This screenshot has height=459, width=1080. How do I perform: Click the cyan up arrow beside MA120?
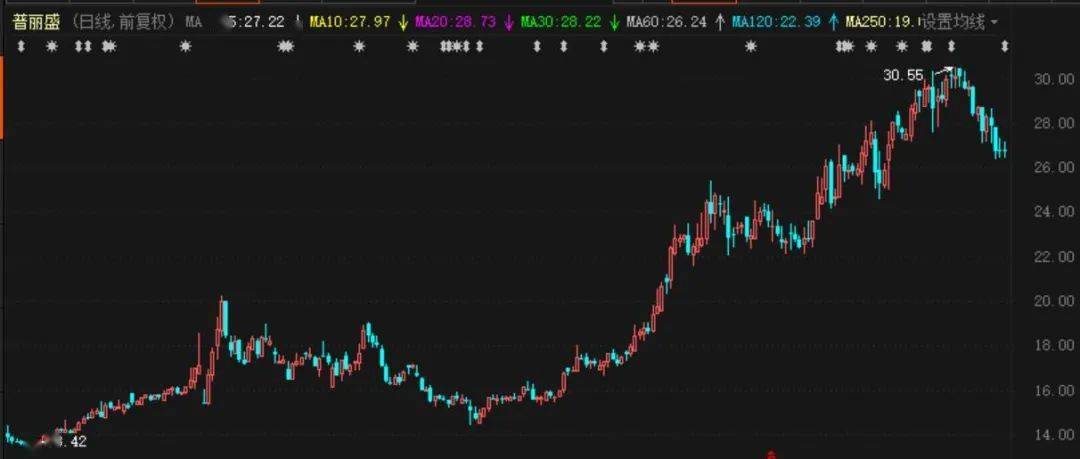click(833, 23)
